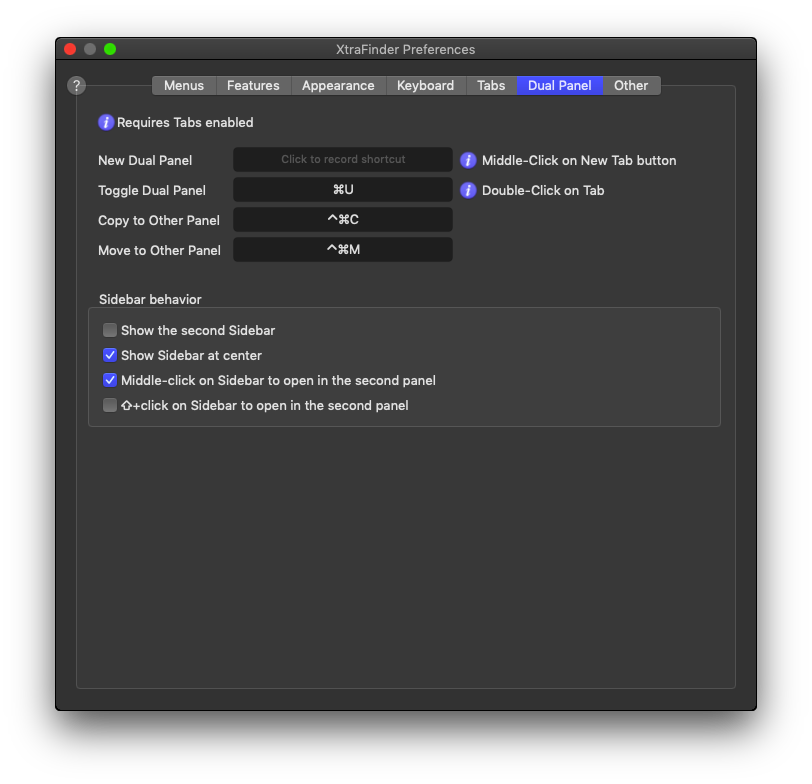This screenshot has width=812, height=784.
Task: Click the Toggle Dual Panel shortcut field
Action: point(343,190)
